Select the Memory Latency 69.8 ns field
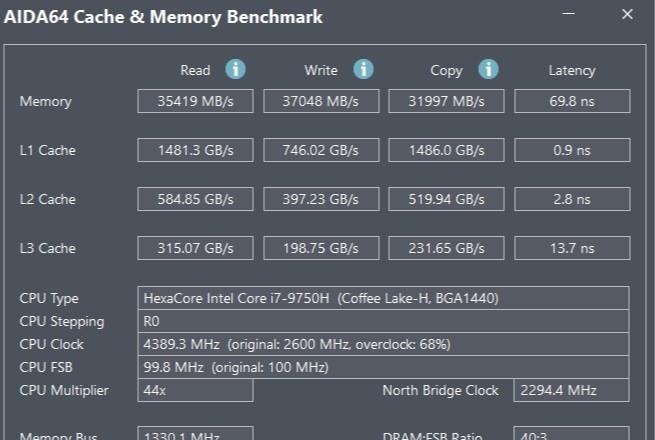This screenshot has width=655, height=440. (572, 101)
